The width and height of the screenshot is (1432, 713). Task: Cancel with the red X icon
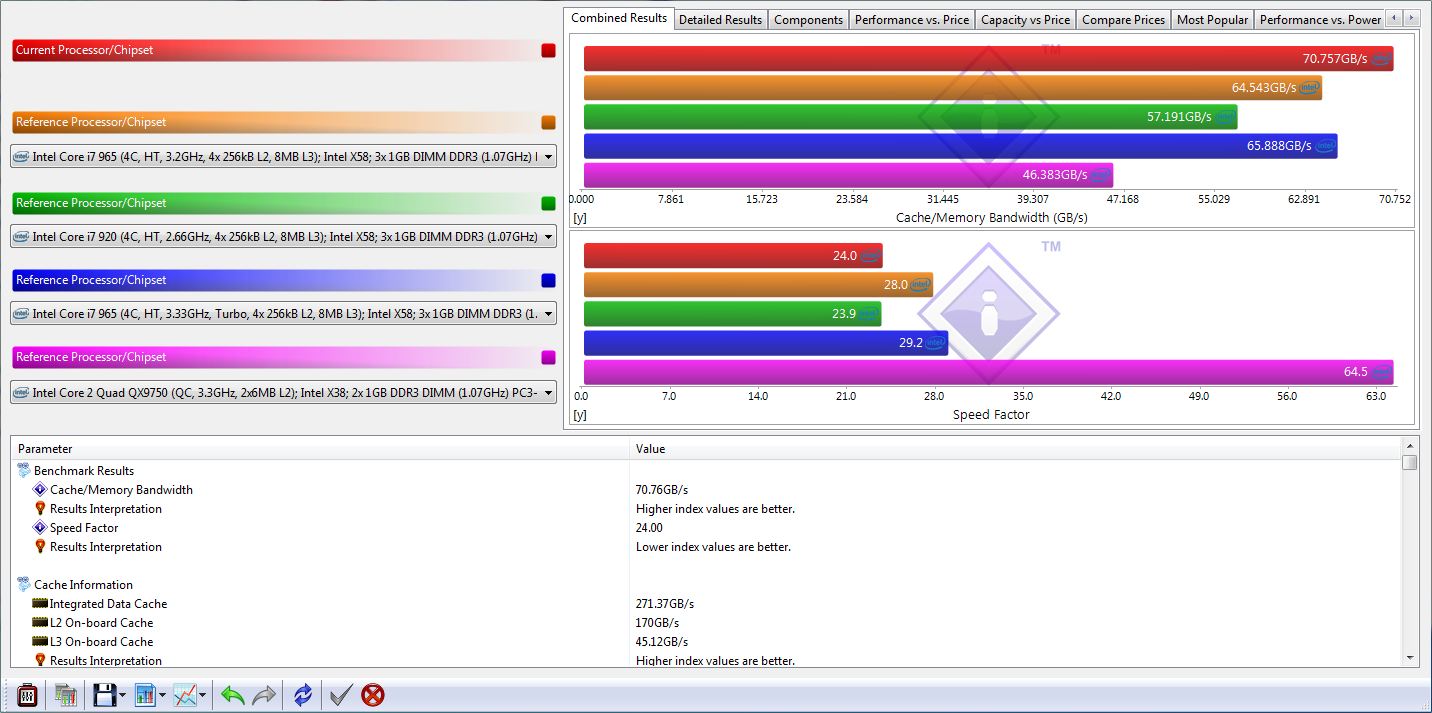373,695
